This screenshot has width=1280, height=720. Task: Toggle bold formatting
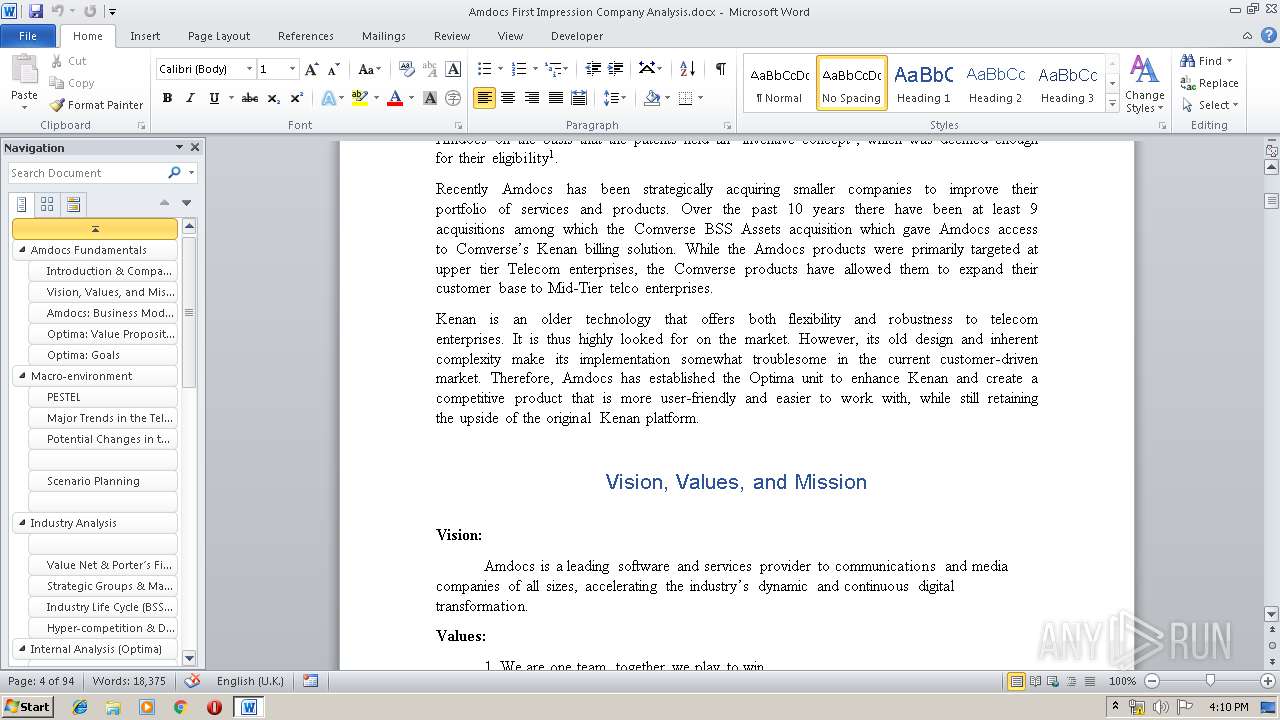coord(167,98)
